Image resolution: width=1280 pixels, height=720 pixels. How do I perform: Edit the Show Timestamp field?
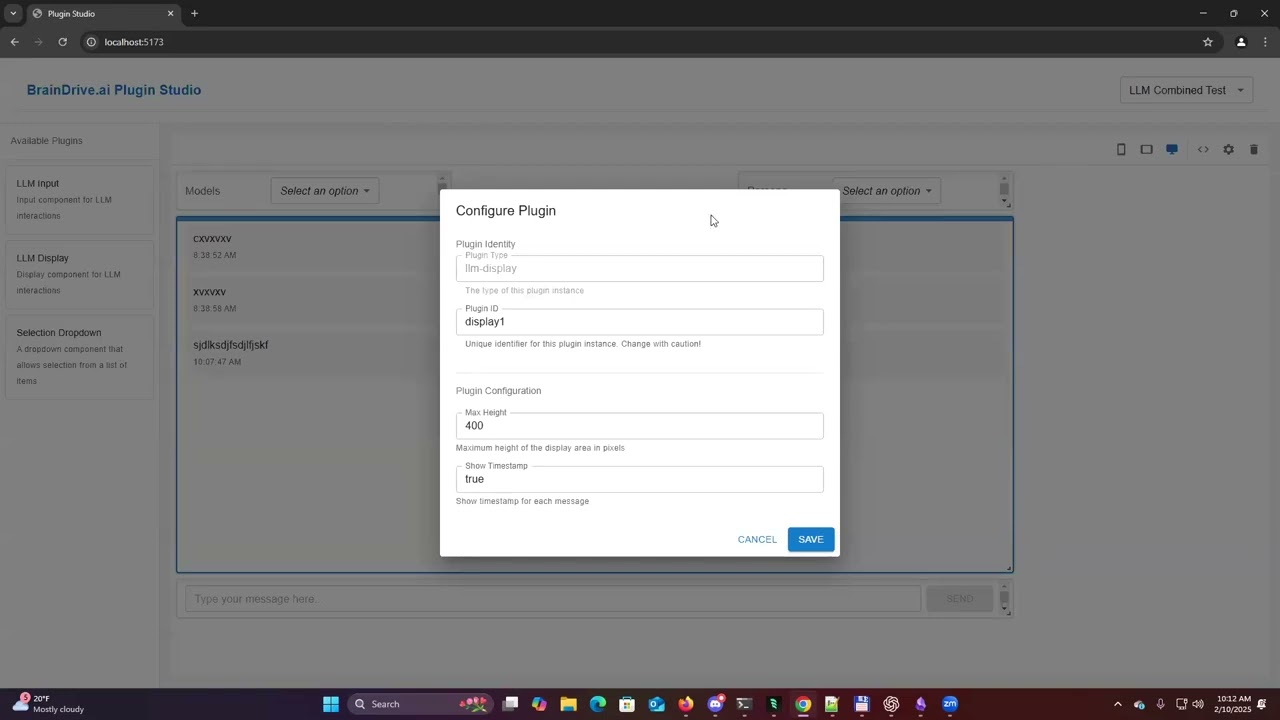pyautogui.click(x=639, y=479)
